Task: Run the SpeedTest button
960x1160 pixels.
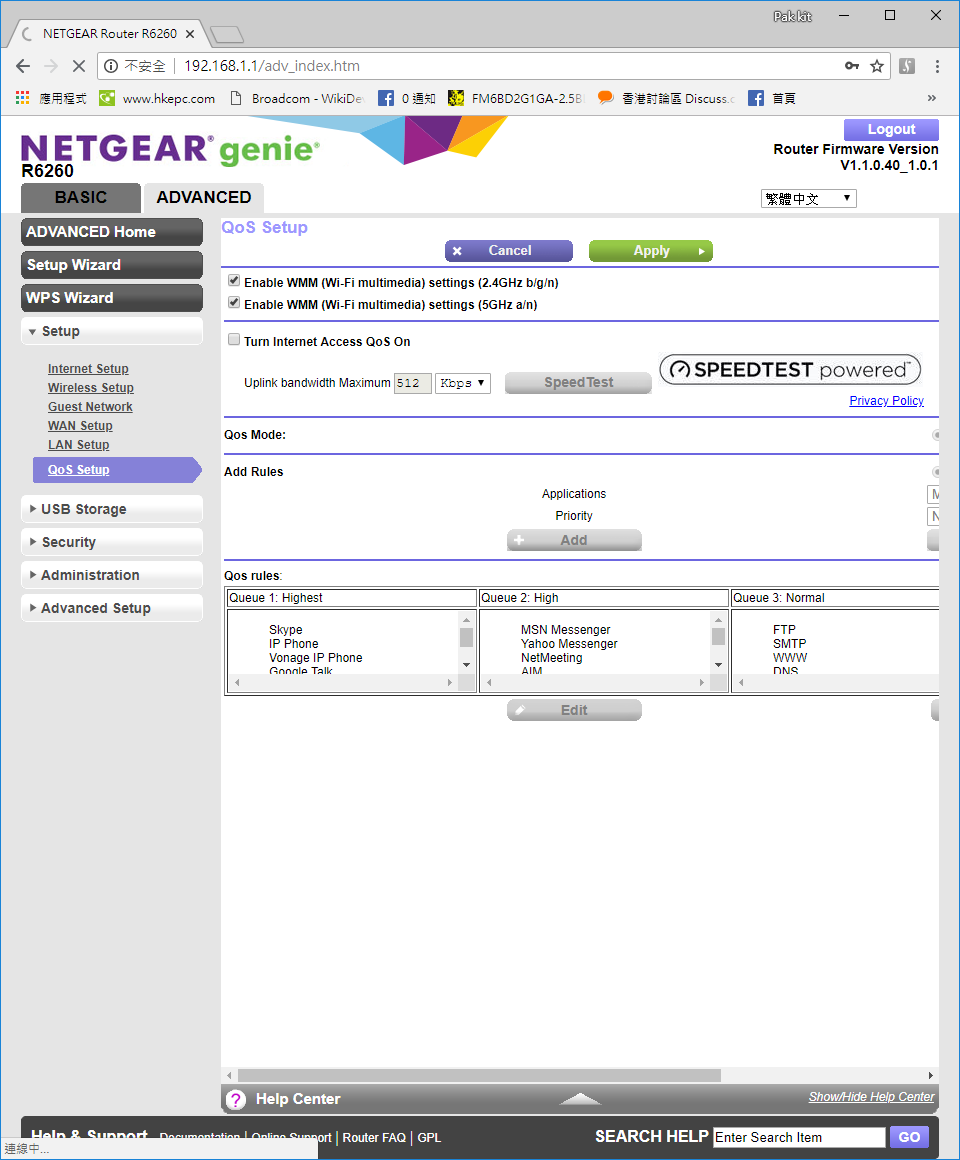Action: (578, 382)
